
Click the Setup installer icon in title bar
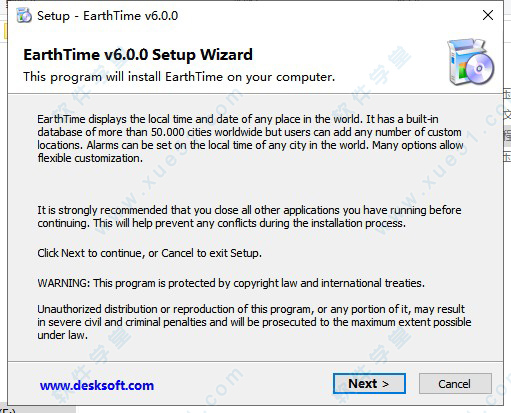tap(24, 15)
